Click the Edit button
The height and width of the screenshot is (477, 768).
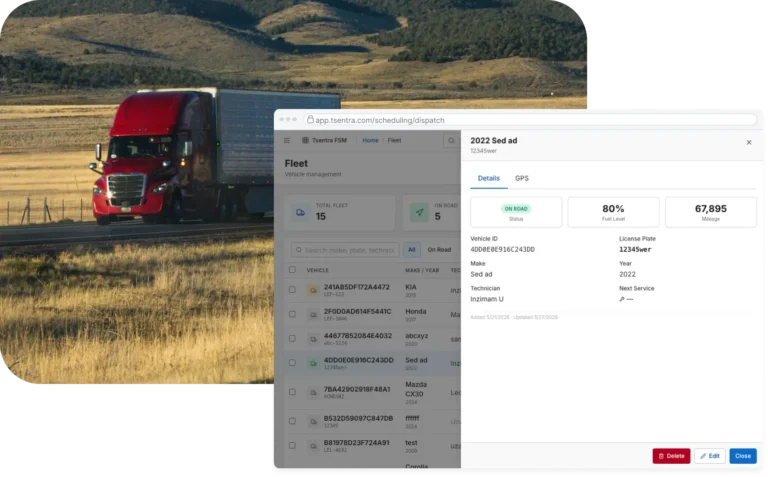[710, 456]
